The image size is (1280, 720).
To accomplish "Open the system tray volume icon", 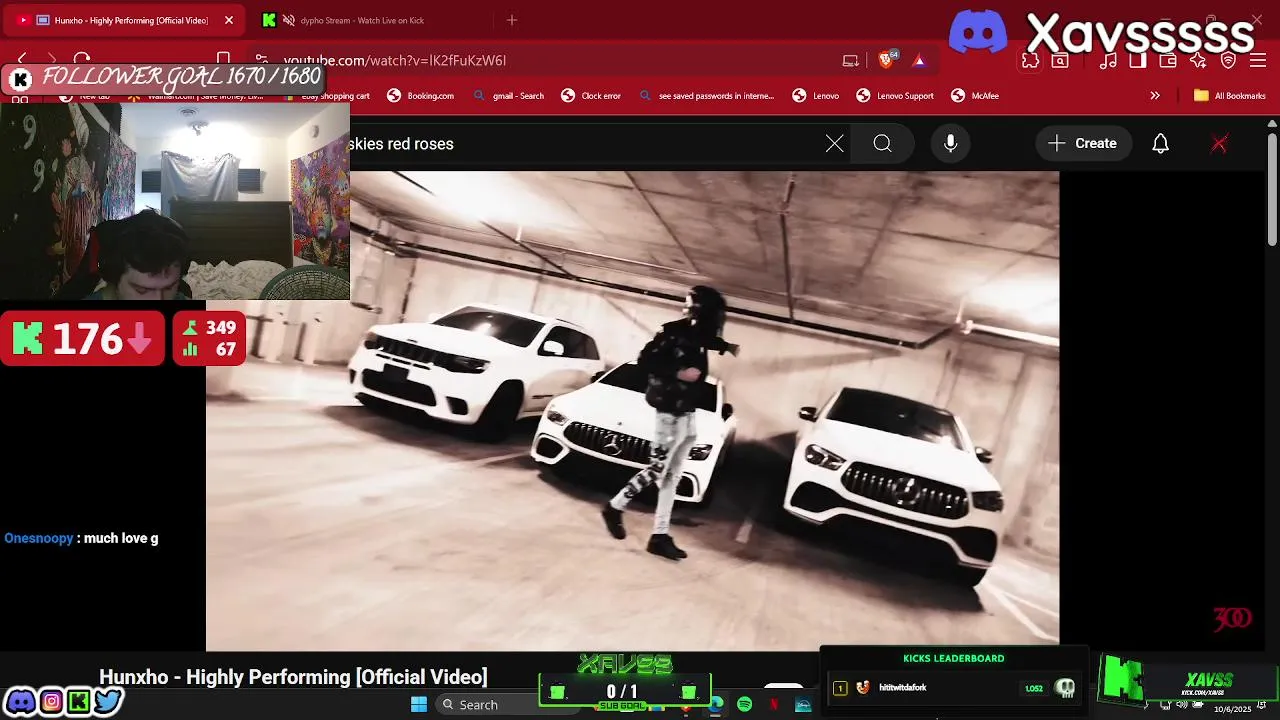I will [1182, 706].
